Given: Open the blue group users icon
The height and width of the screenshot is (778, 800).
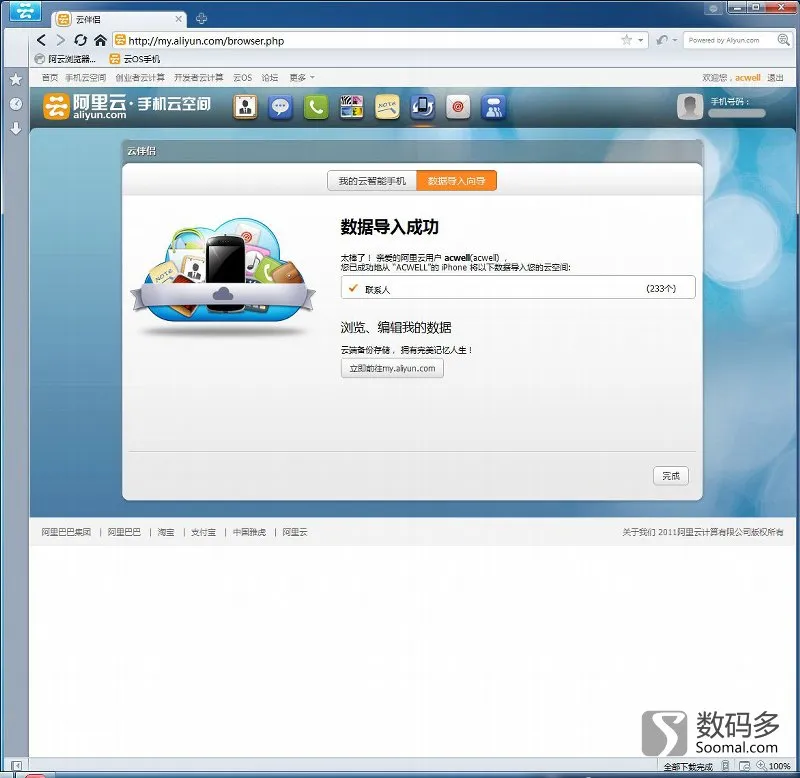Looking at the screenshot, I should pyautogui.click(x=493, y=107).
